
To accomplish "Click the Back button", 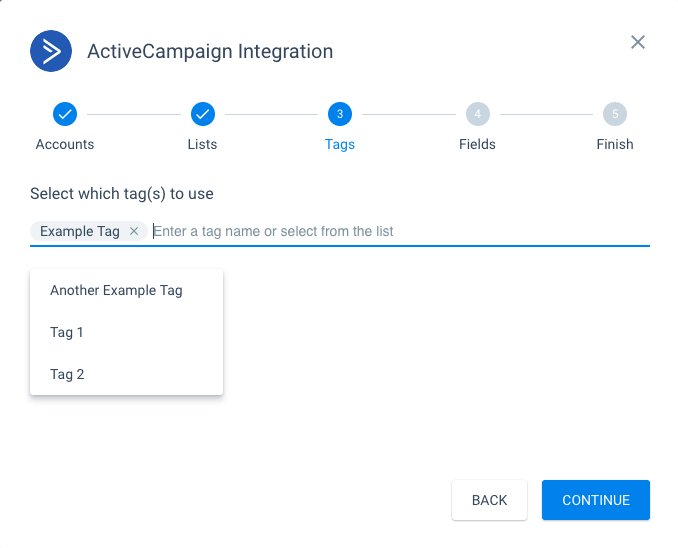I will [x=489, y=500].
